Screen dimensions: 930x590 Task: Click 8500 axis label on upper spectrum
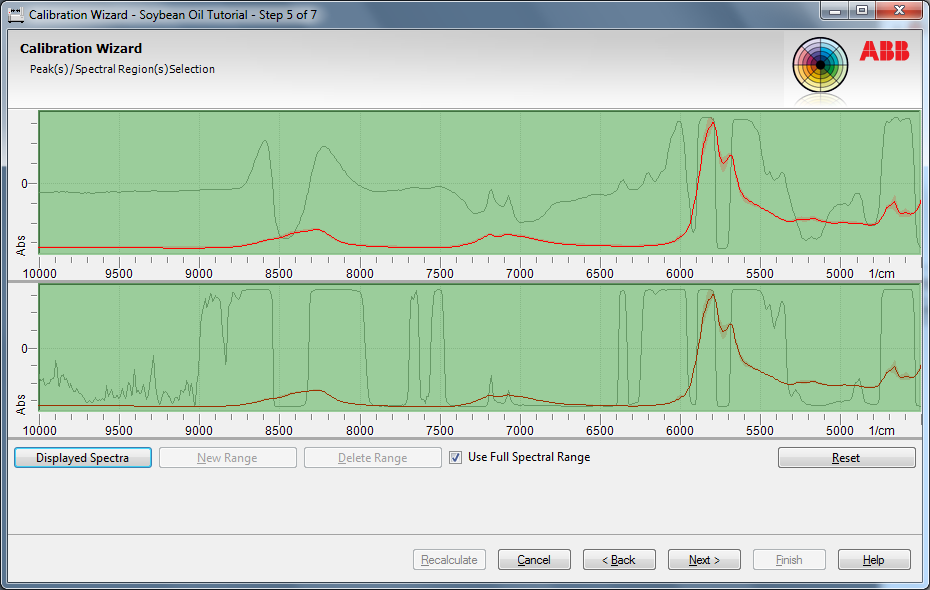click(279, 274)
